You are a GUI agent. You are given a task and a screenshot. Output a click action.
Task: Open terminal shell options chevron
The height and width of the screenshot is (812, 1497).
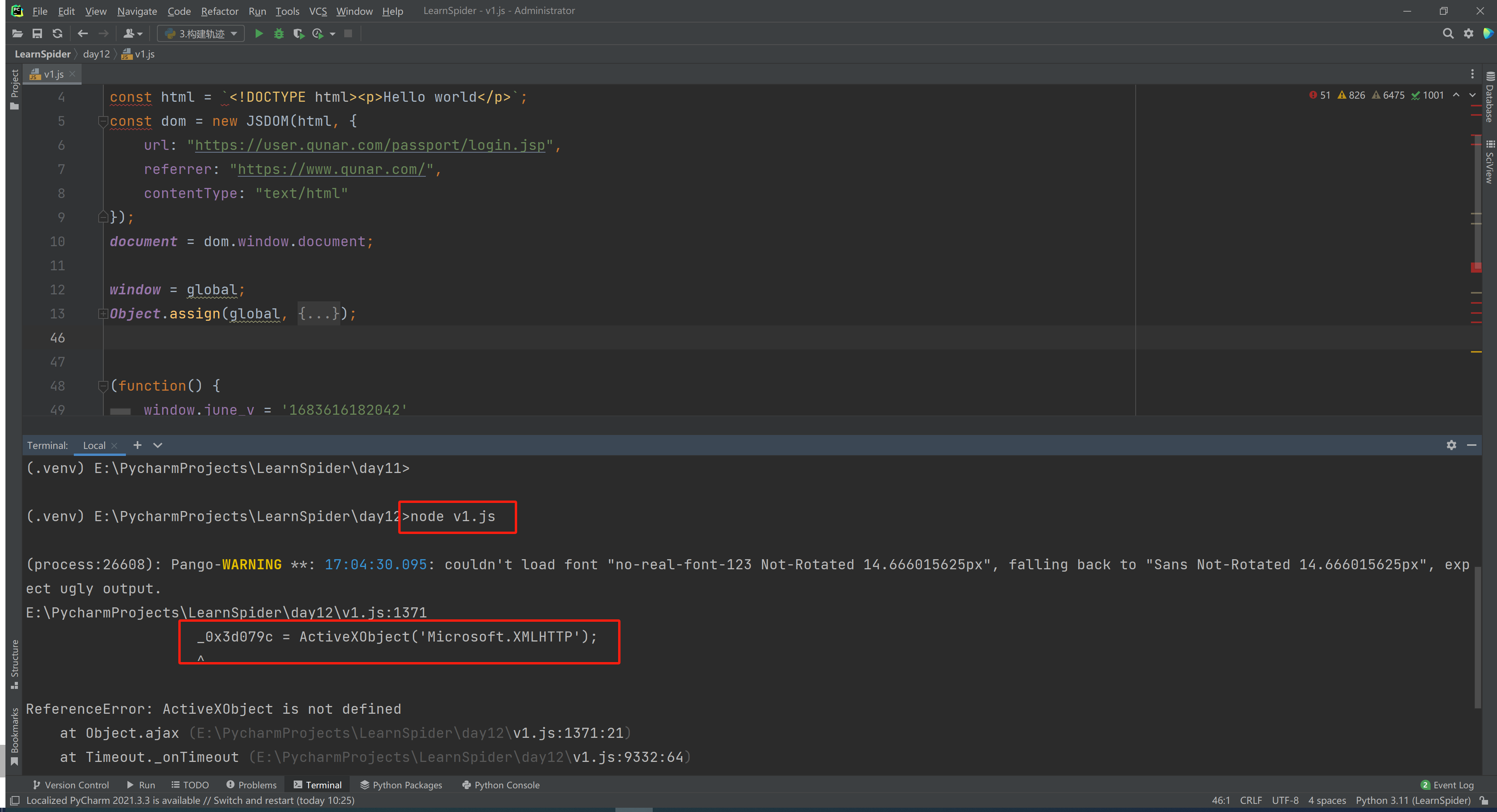pos(157,445)
